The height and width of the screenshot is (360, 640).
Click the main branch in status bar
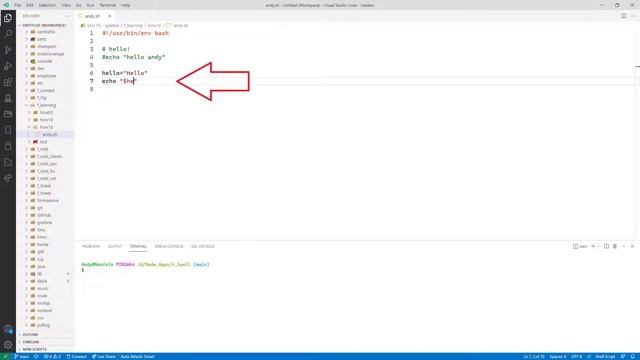coord(21,357)
